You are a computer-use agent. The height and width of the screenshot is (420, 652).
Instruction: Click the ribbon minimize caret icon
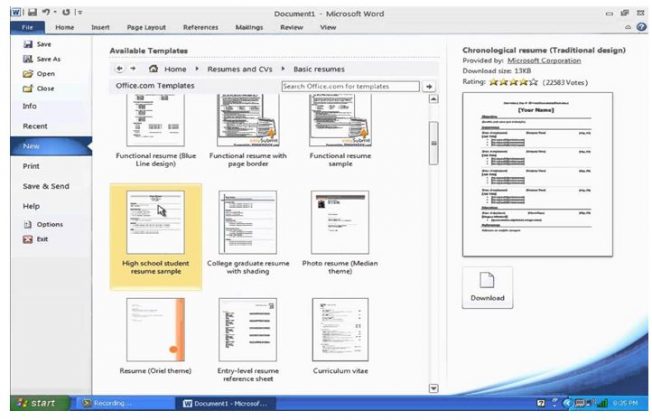pyautogui.click(x=628, y=27)
